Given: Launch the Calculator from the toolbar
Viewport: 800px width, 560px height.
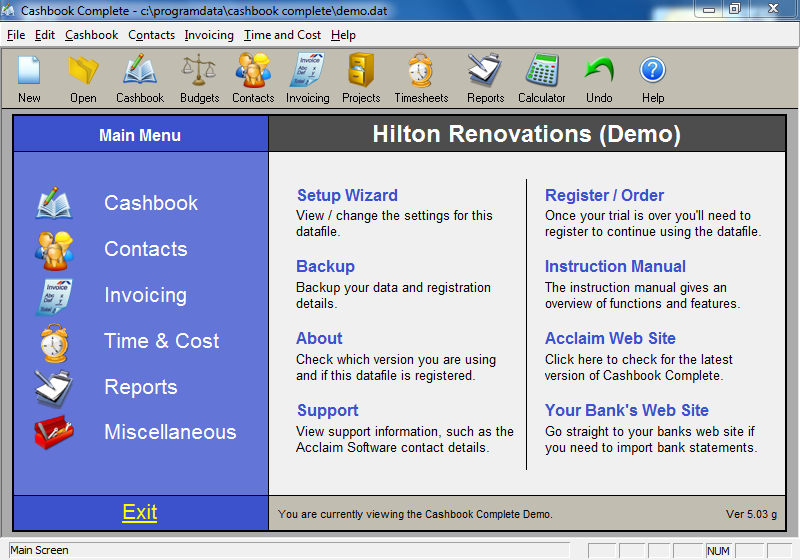Looking at the screenshot, I should pos(542,71).
